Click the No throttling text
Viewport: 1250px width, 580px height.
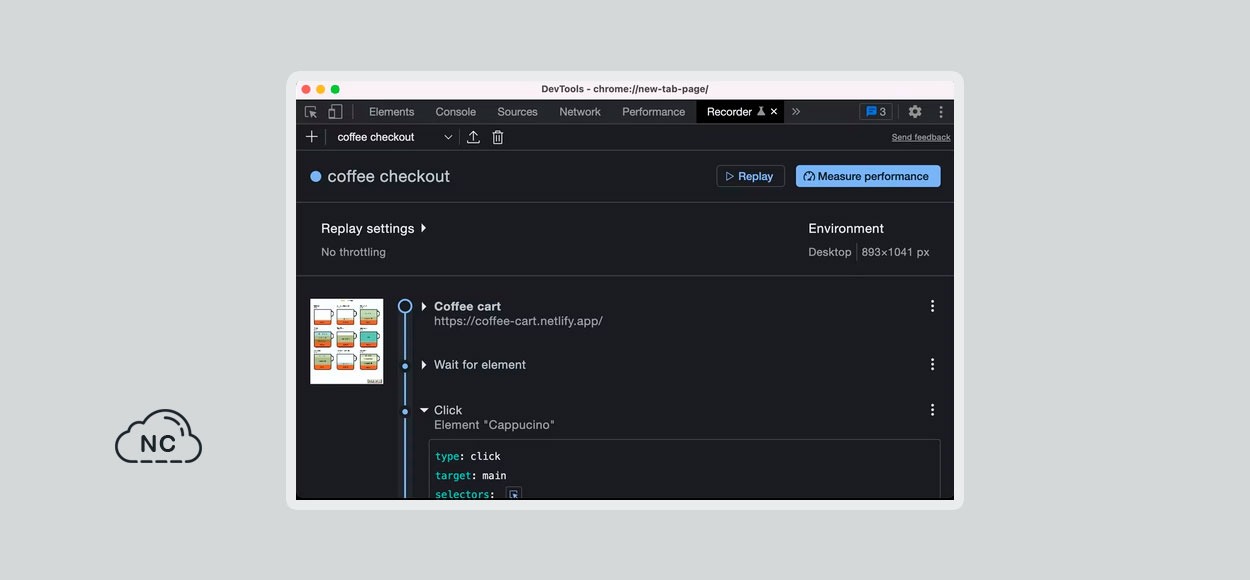click(x=353, y=252)
